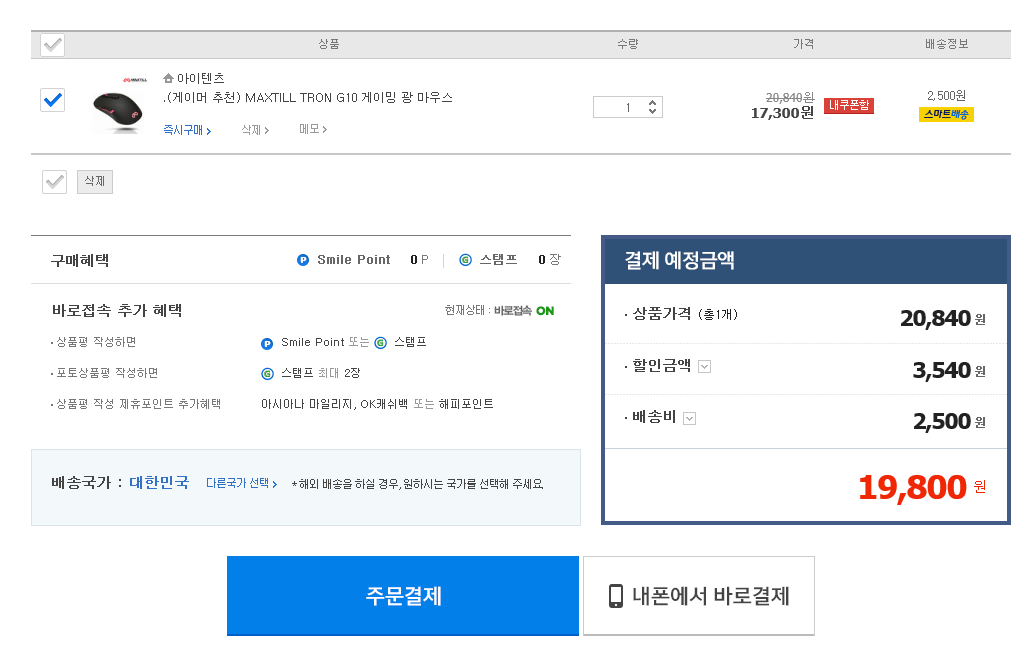
Task: Click the Smile Point P icon in 구매혜택
Action: [303, 260]
